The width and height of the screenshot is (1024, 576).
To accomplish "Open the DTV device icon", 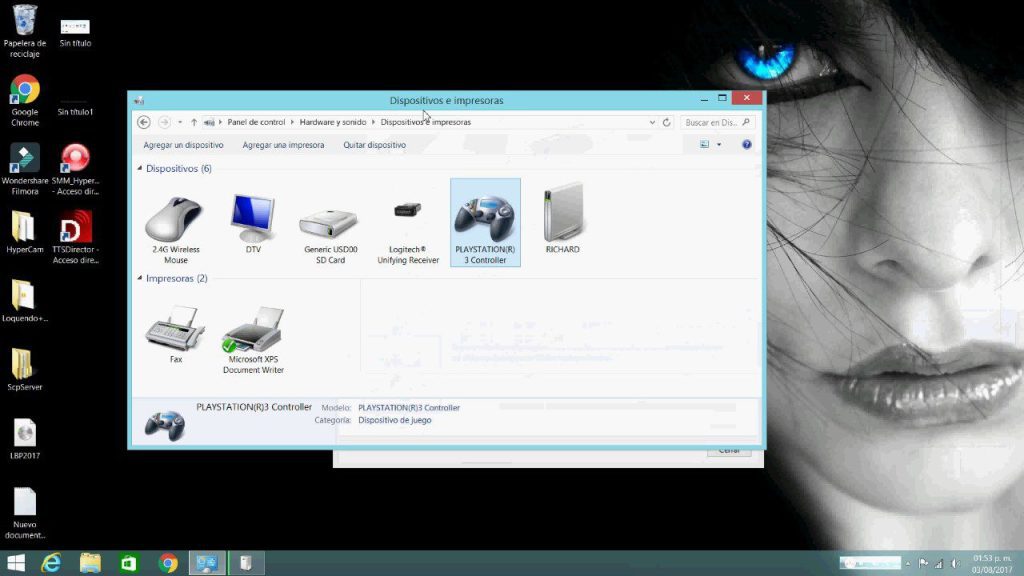I will coord(253,215).
